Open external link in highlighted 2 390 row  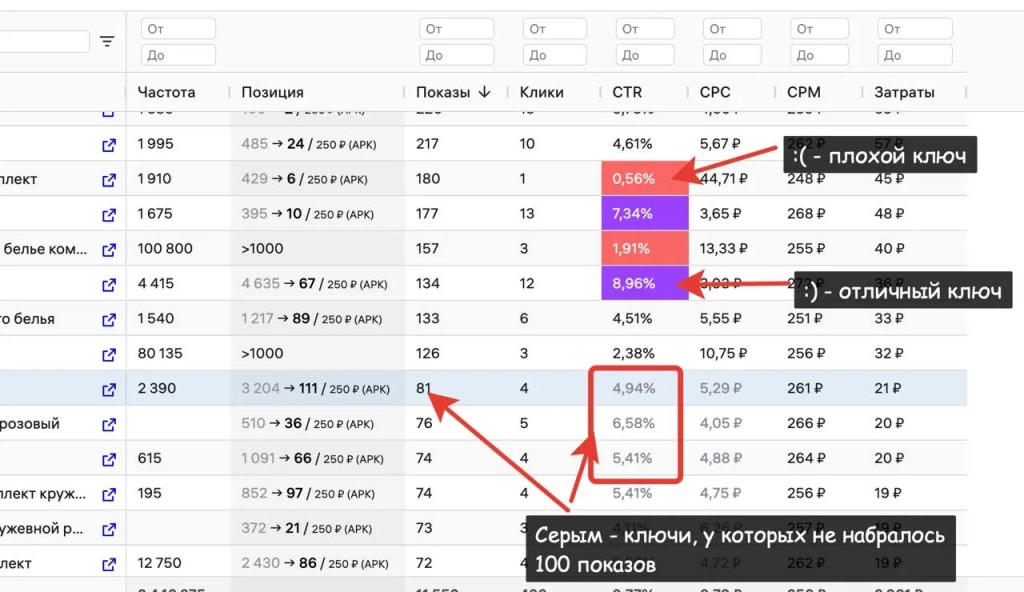pyautogui.click(x=109, y=389)
